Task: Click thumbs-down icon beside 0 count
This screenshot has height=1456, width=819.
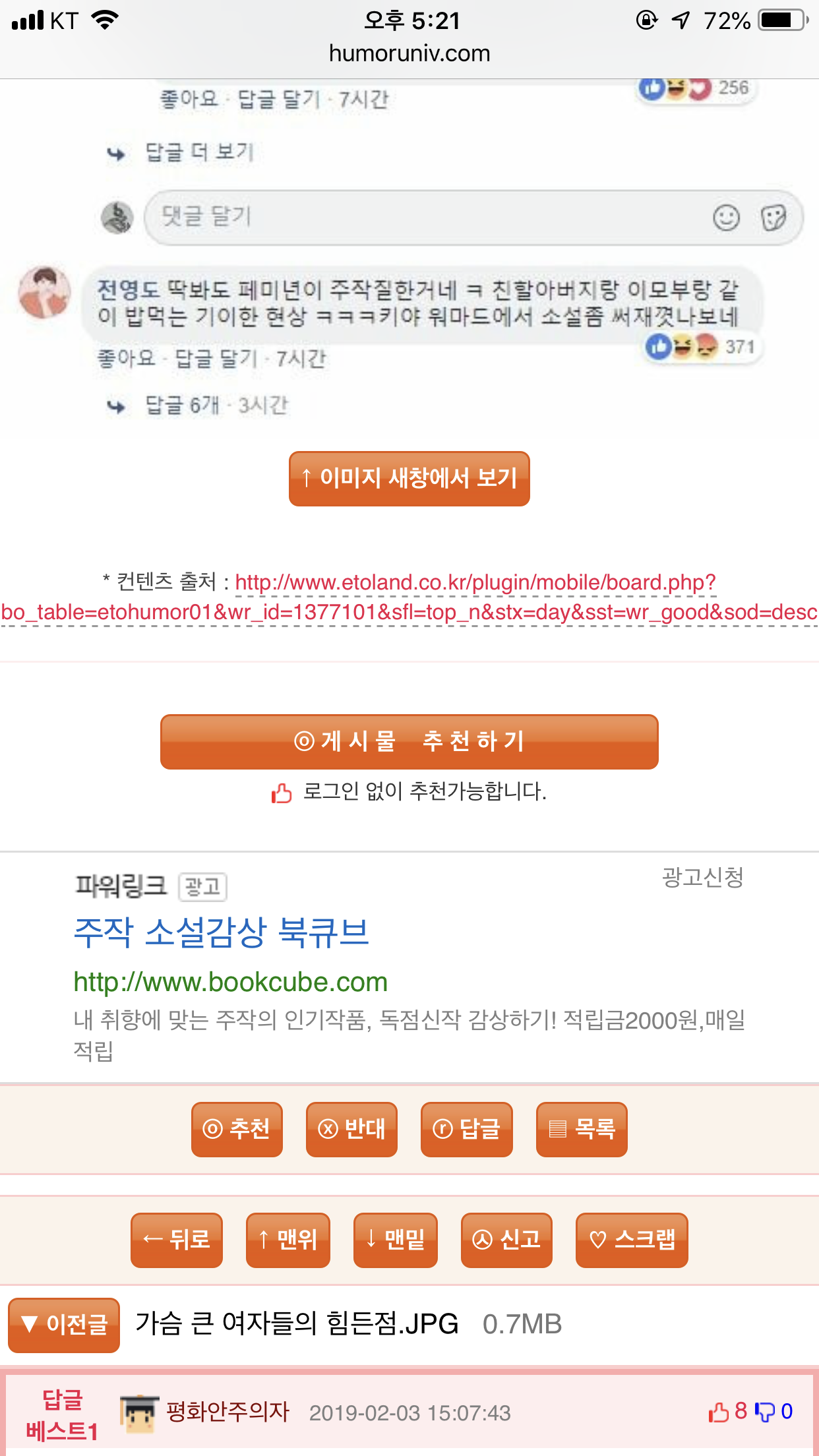Action: 765,1412
